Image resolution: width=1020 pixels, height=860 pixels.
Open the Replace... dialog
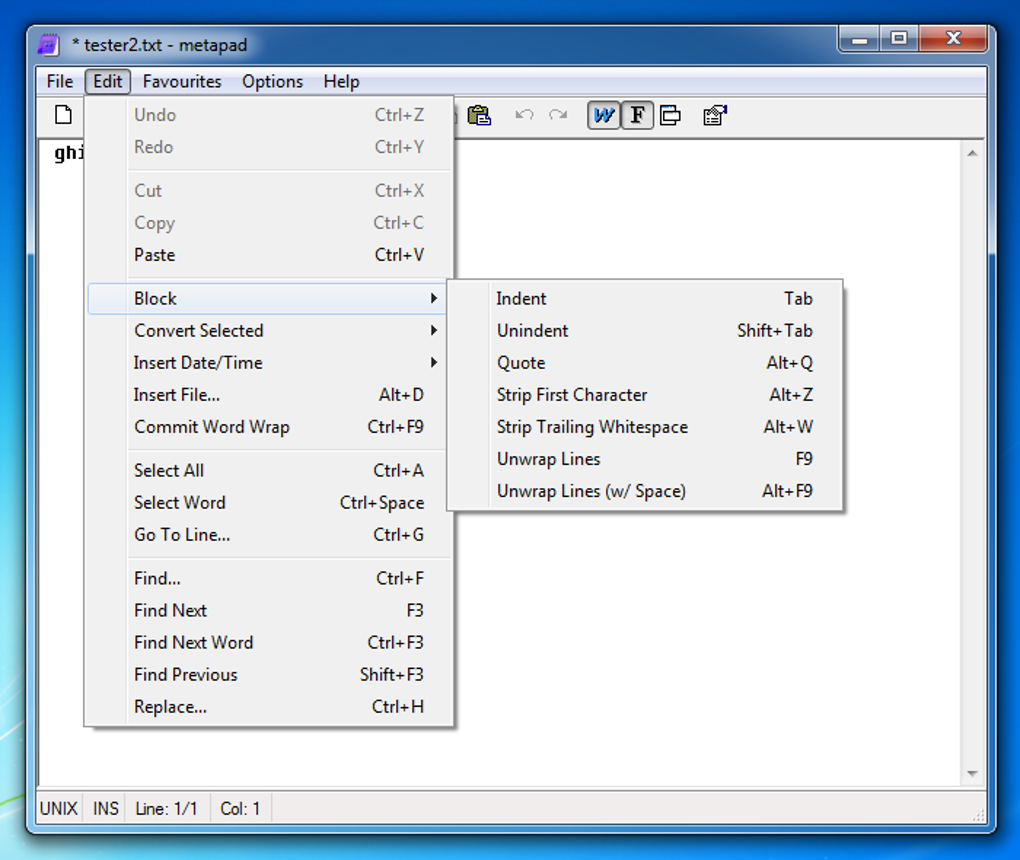(269, 706)
